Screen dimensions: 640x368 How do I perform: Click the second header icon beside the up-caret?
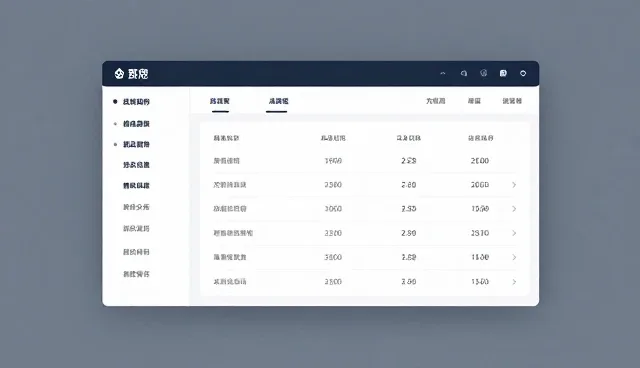[x=464, y=73]
